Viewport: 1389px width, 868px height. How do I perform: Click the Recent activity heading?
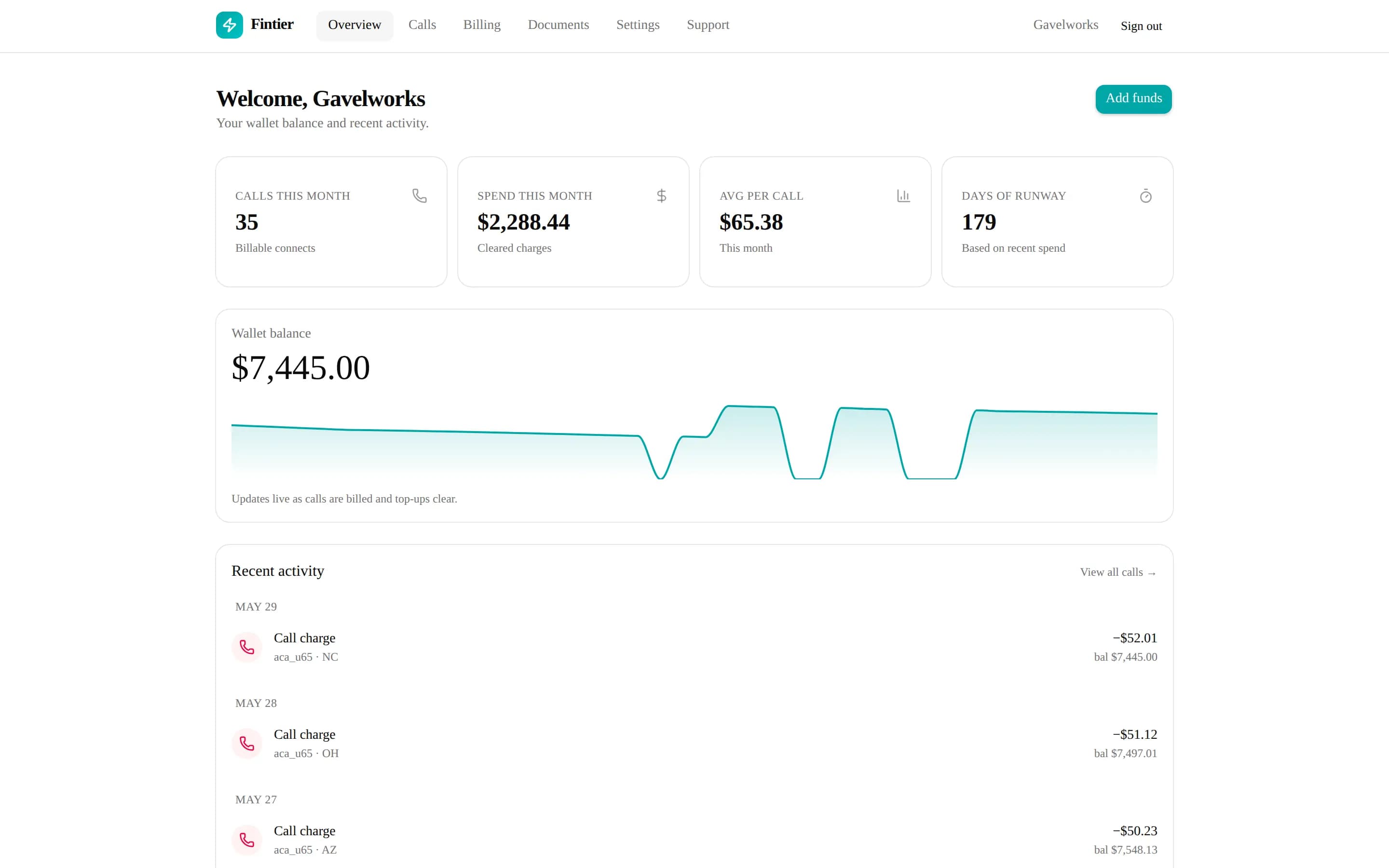278,571
